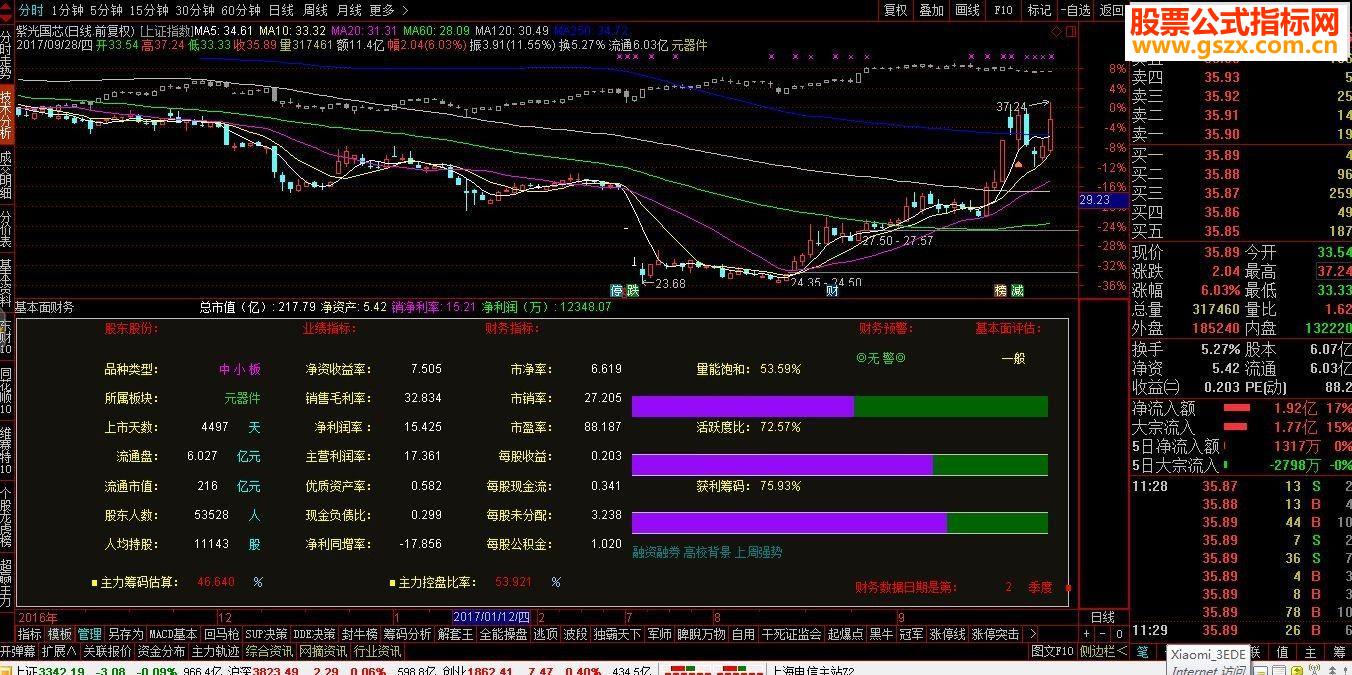Screen dimensions: 1352x675
Task: Click the 减 marker on chart bottom
Action: pyautogui.click(x=1016, y=291)
